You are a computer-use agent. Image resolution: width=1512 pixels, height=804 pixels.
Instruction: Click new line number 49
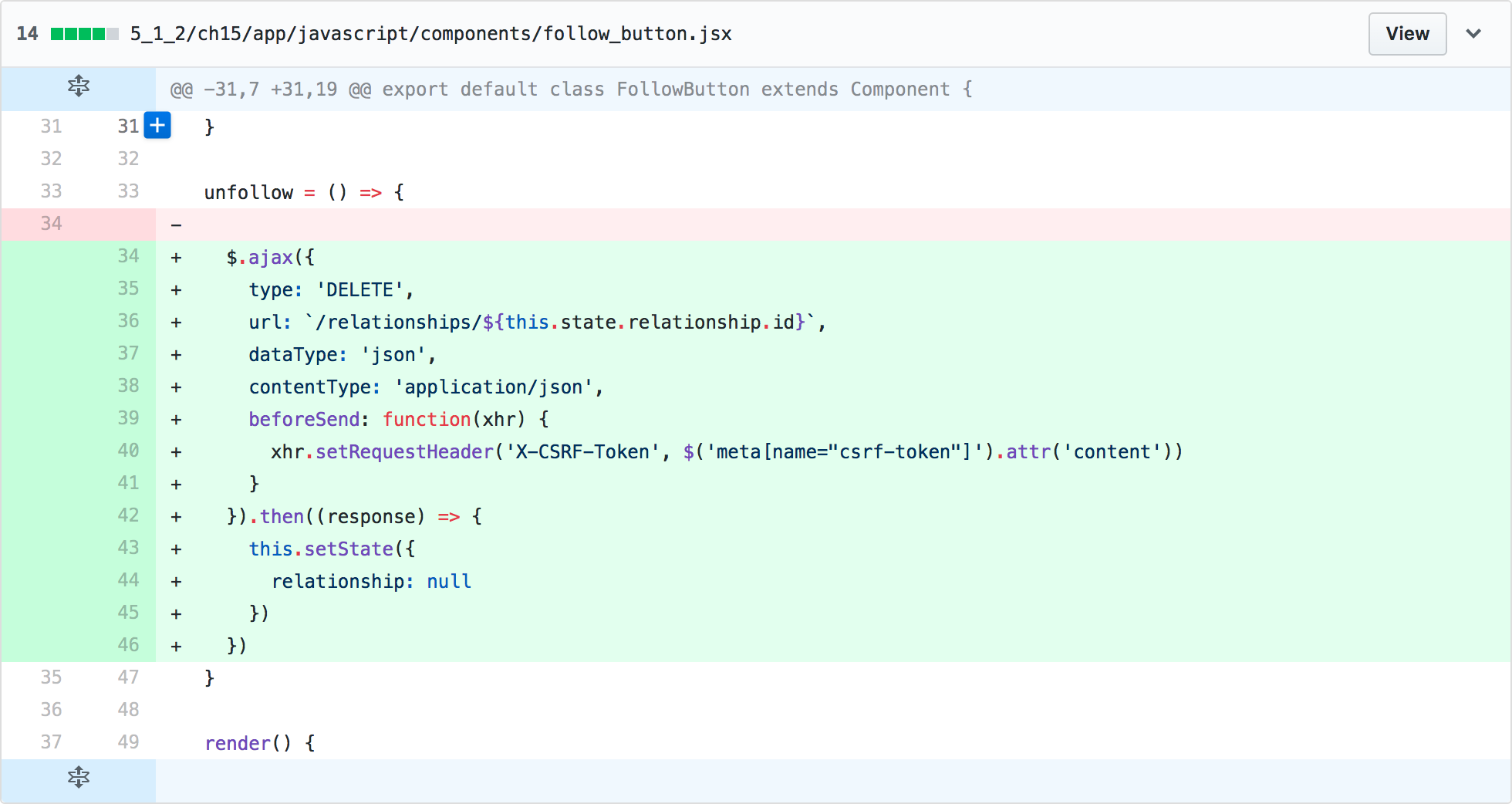point(128,742)
